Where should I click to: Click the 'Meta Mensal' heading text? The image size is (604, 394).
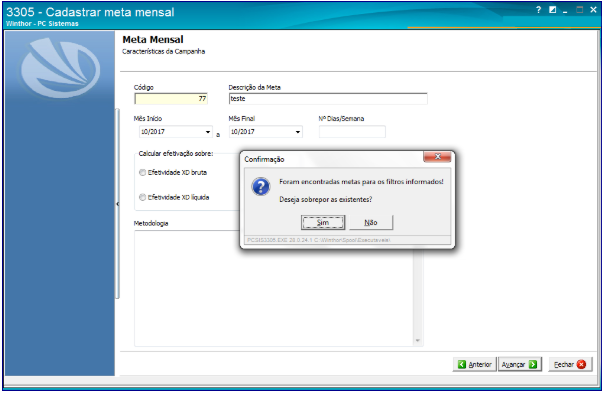(153, 40)
